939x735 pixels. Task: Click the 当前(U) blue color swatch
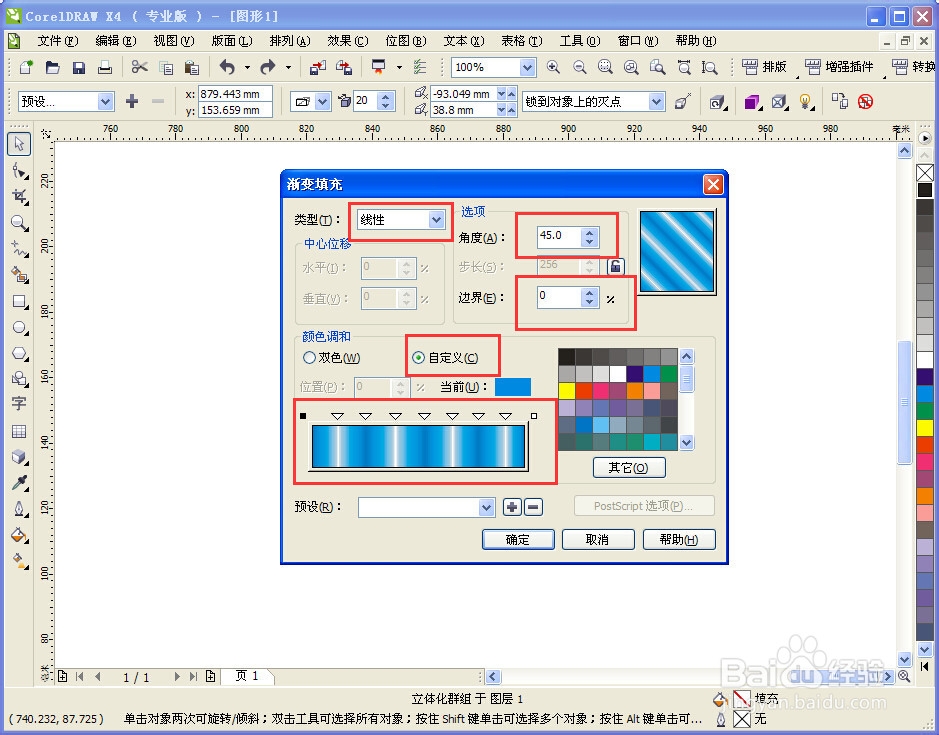point(513,386)
